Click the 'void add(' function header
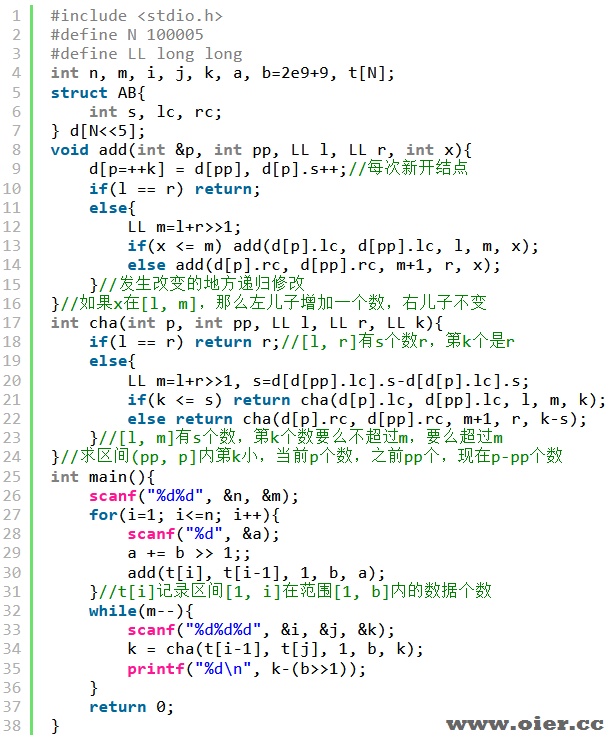 [261, 150]
